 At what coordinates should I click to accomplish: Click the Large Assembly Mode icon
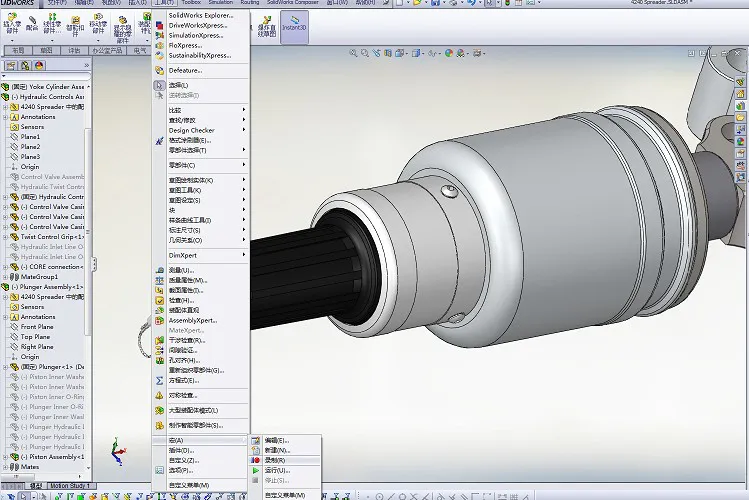click(x=160, y=410)
